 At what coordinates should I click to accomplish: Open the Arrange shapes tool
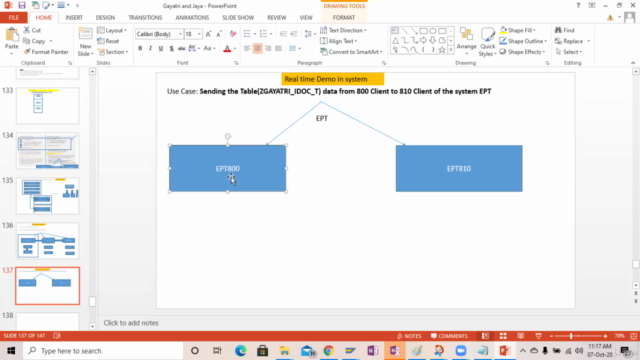click(x=467, y=41)
